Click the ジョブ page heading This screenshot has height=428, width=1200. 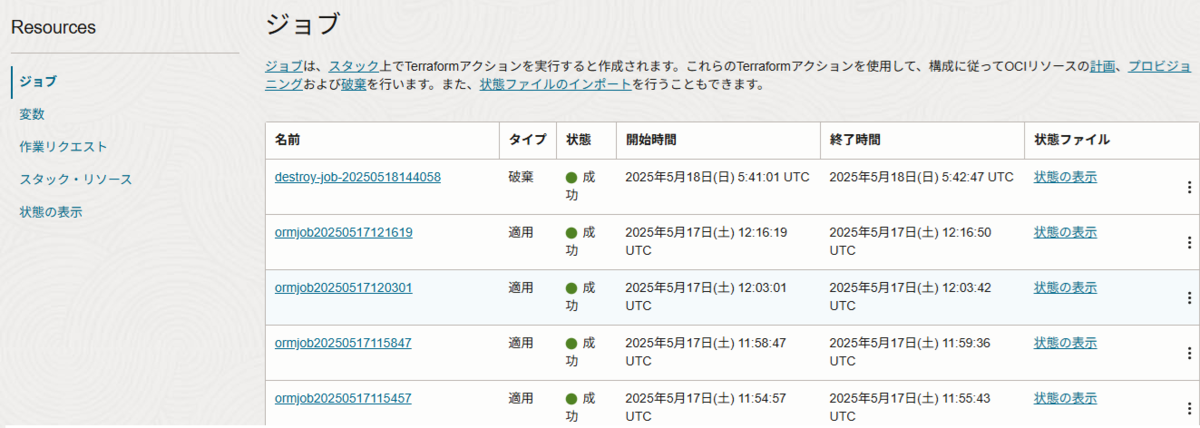pos(303,26)
